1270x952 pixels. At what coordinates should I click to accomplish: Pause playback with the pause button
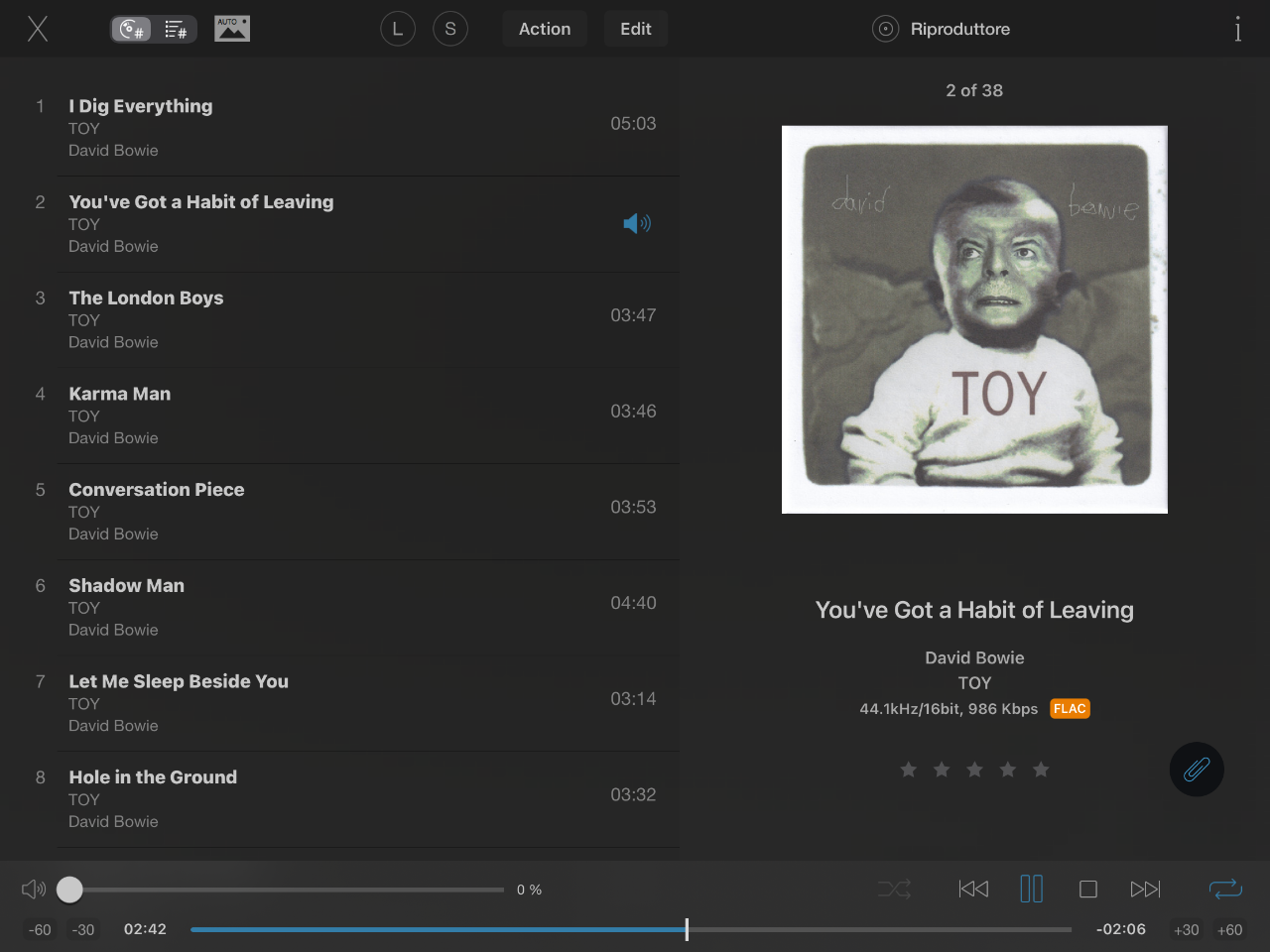point(1031,889)
